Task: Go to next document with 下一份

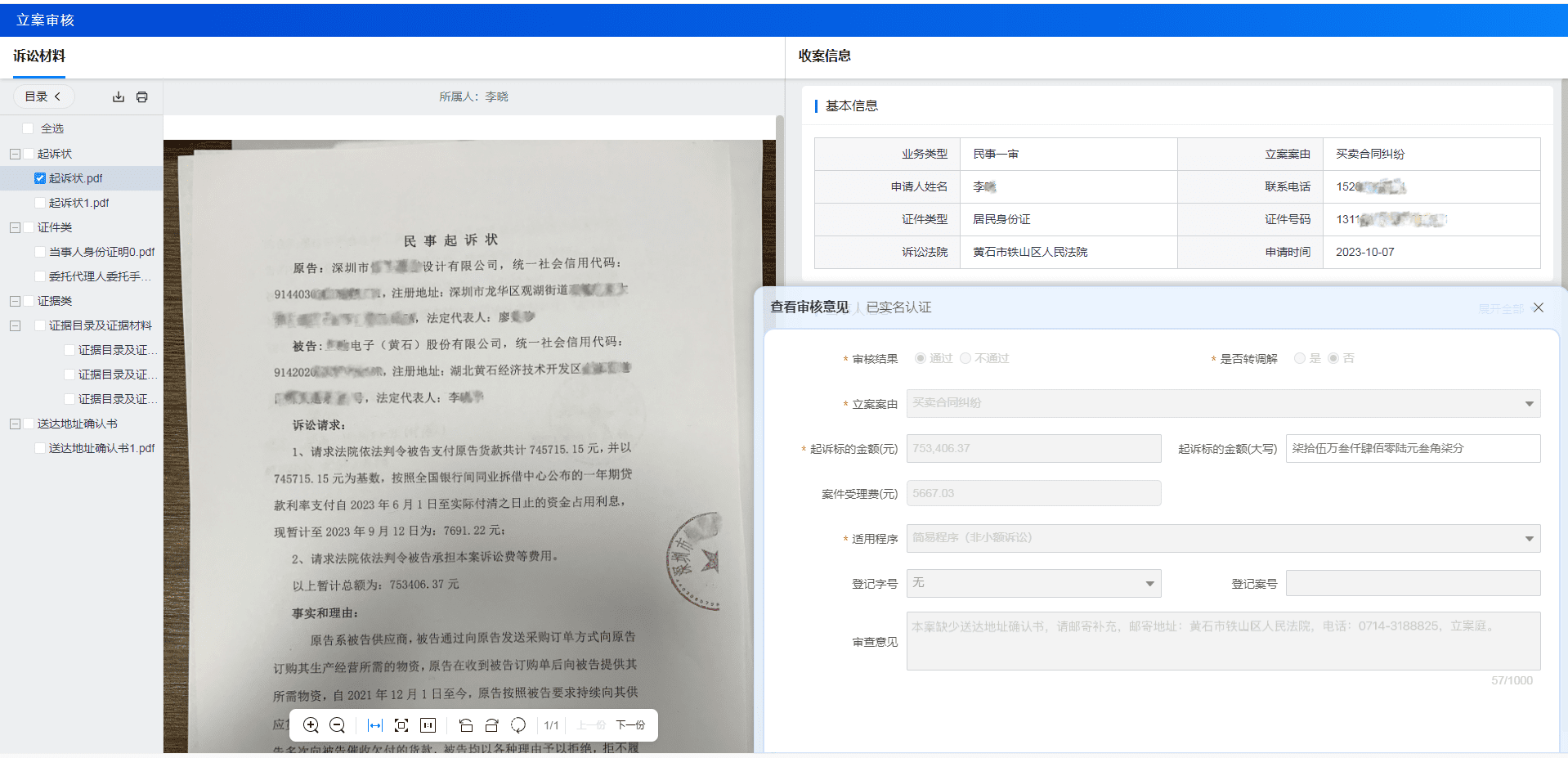Action: click(x=630, y=725)
